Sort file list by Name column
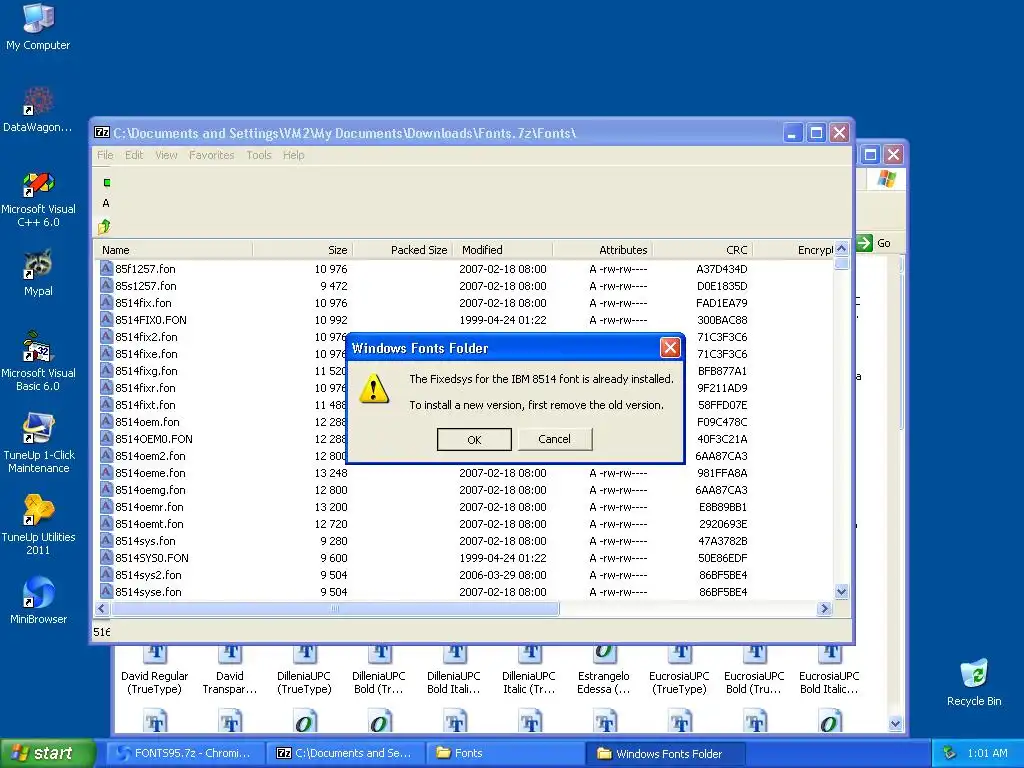Image resolution: width=1024 pixels, height=768 pixels. tap(174, 249)
